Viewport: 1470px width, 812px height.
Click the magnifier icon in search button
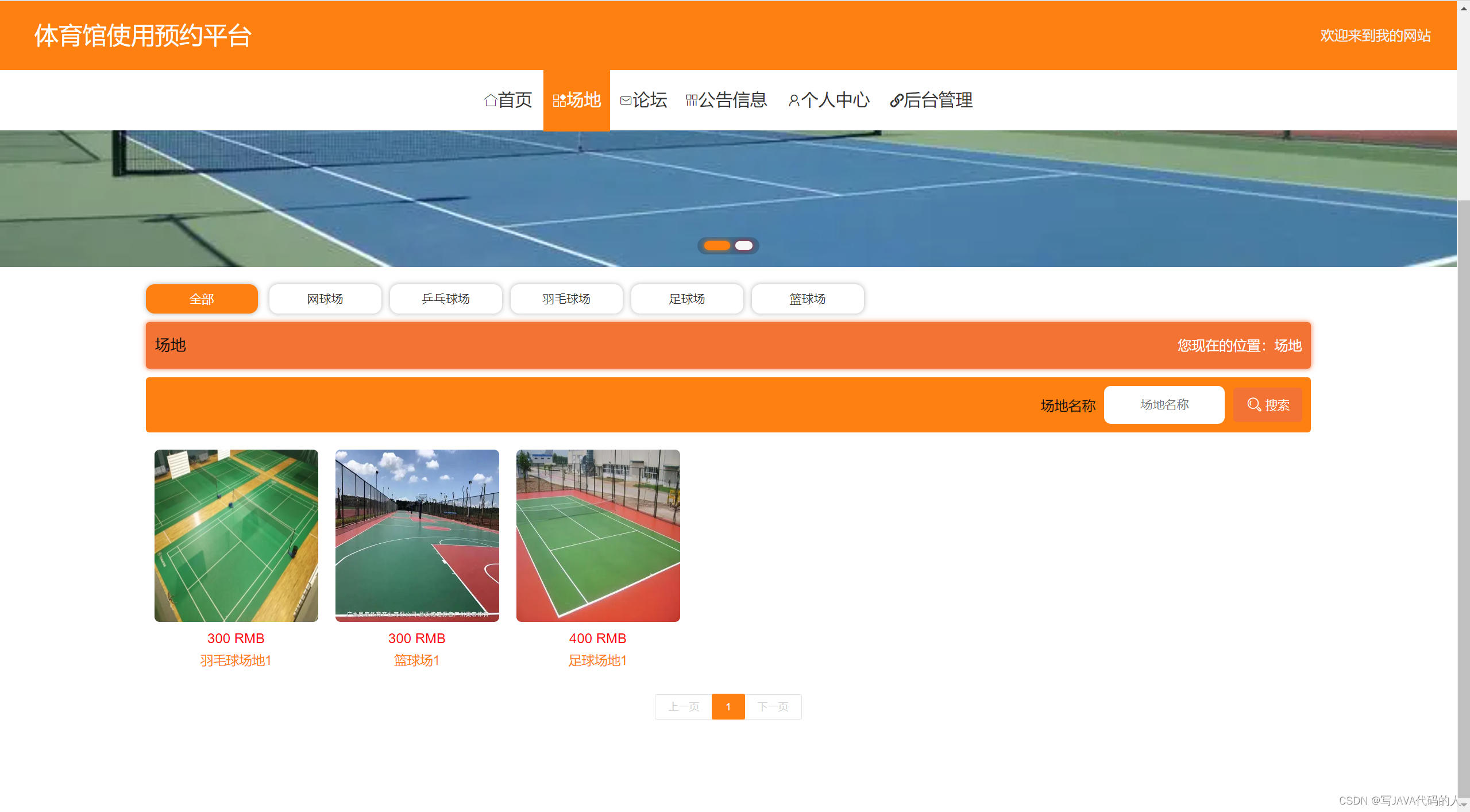click(x=1254, y=405)
